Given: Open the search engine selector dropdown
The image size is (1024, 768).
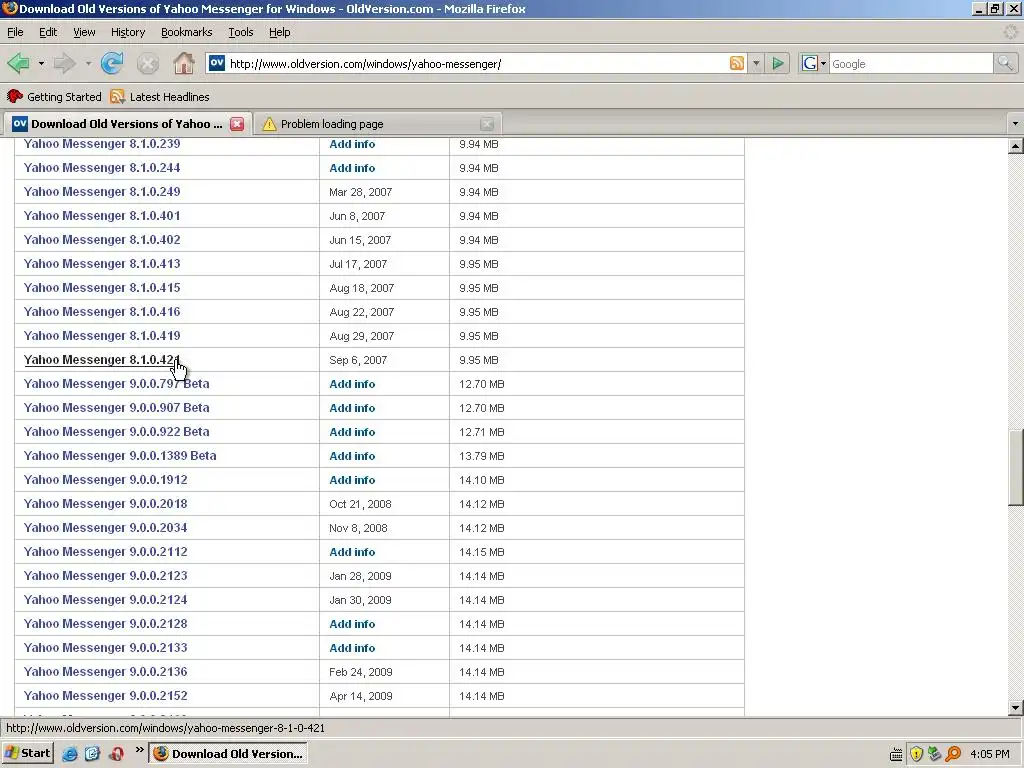Looking at the screenshot, I should coord(824,63).
